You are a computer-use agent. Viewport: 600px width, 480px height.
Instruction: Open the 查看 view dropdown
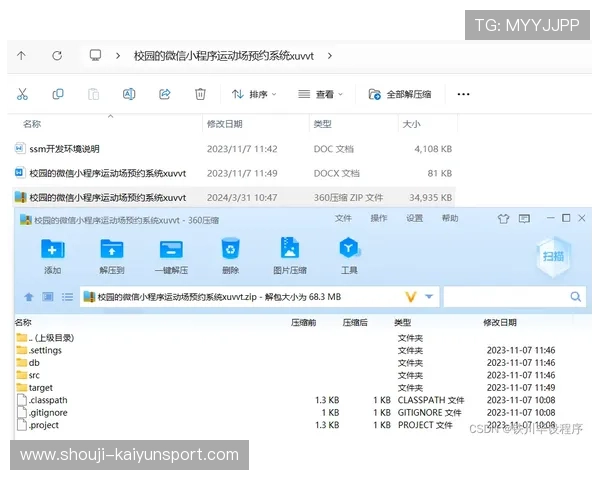tap(320, 94)
